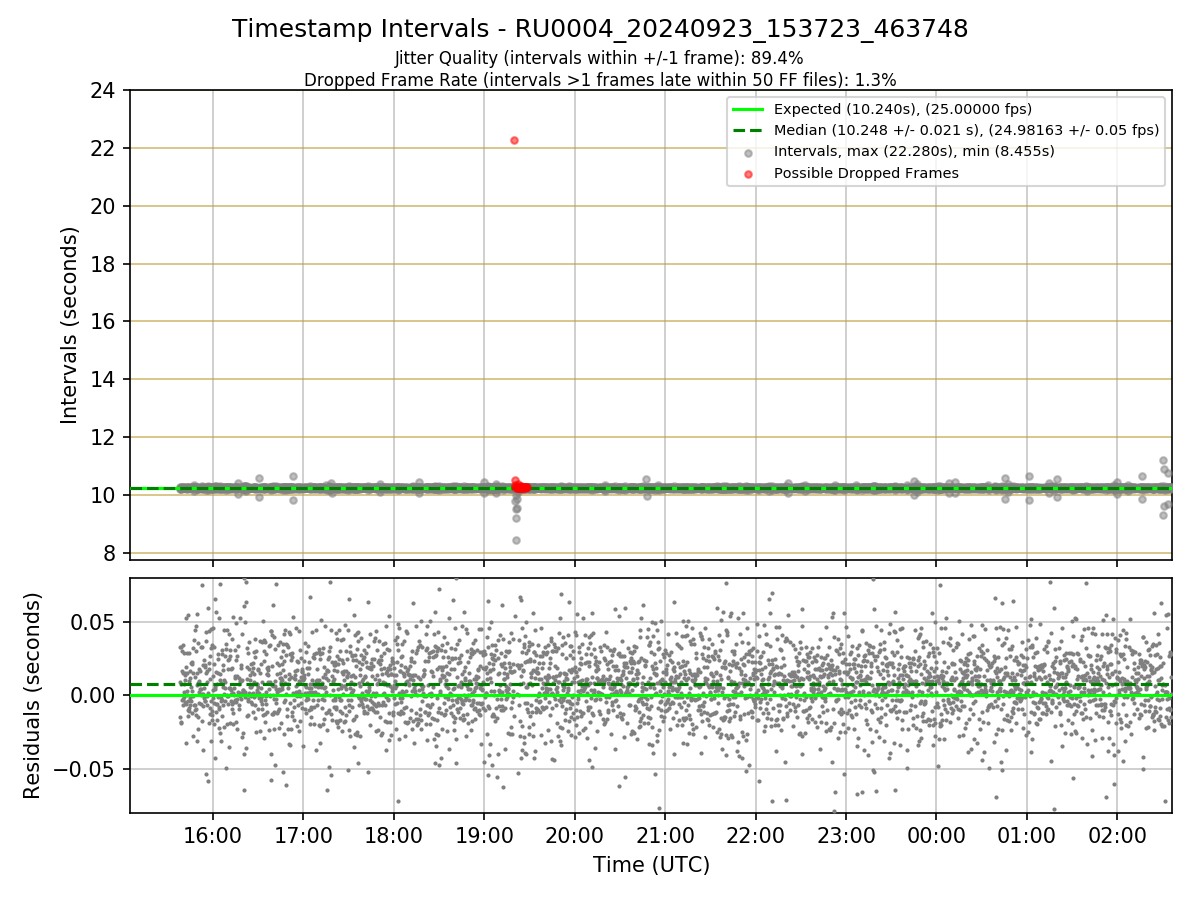Click the Median (10.248 +/- 0.021 s) legend entry
This screenshot has height=900, width=1200.
click(966, 130)
